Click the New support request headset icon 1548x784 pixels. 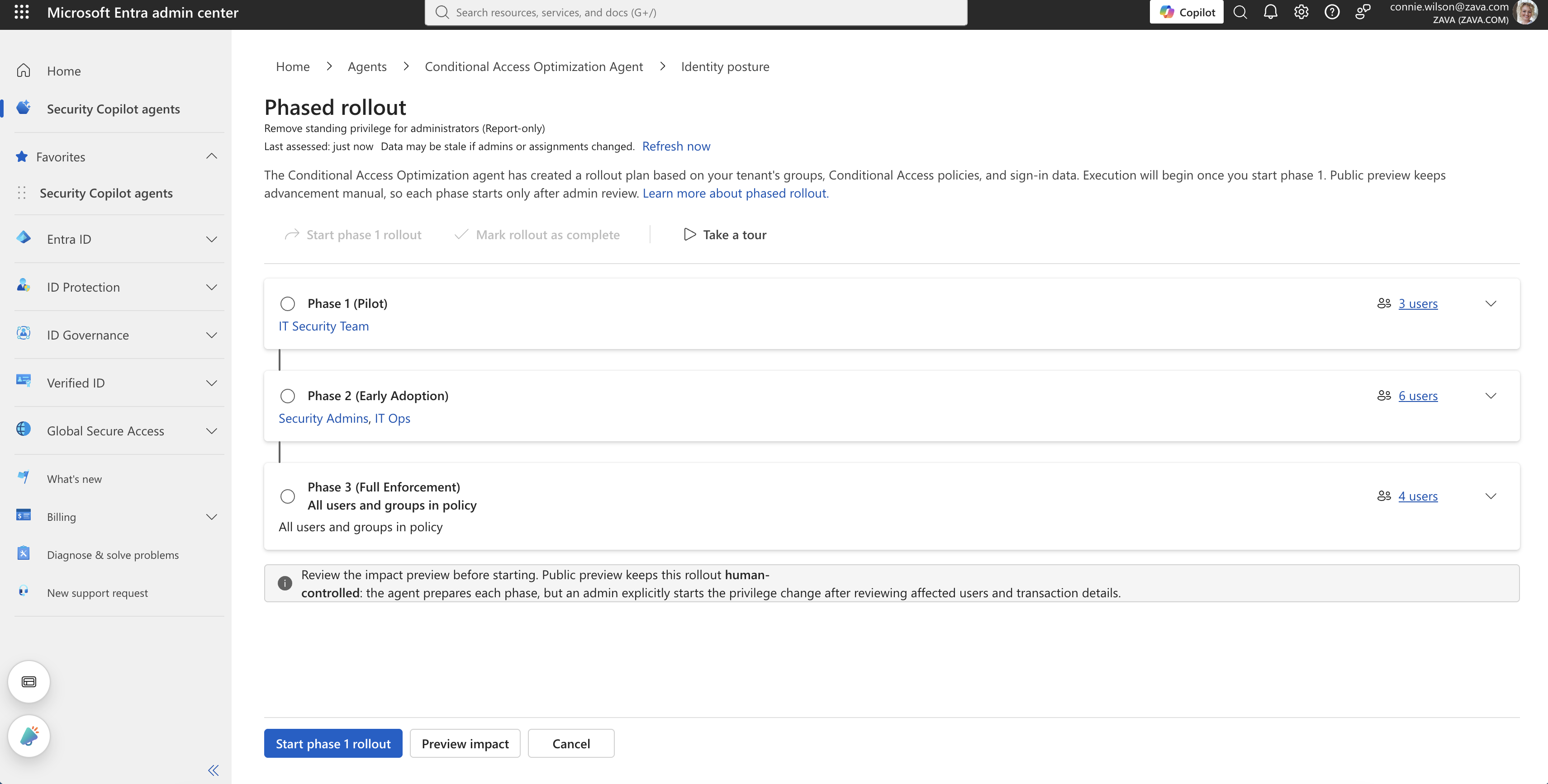point(24,591)
